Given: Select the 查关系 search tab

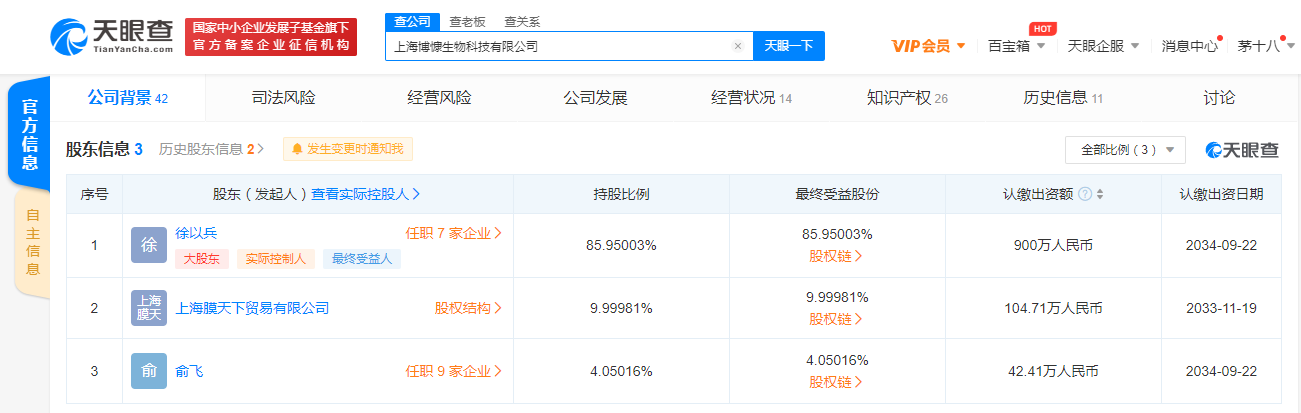Looking at the screenshot, I should coord(522,20).
